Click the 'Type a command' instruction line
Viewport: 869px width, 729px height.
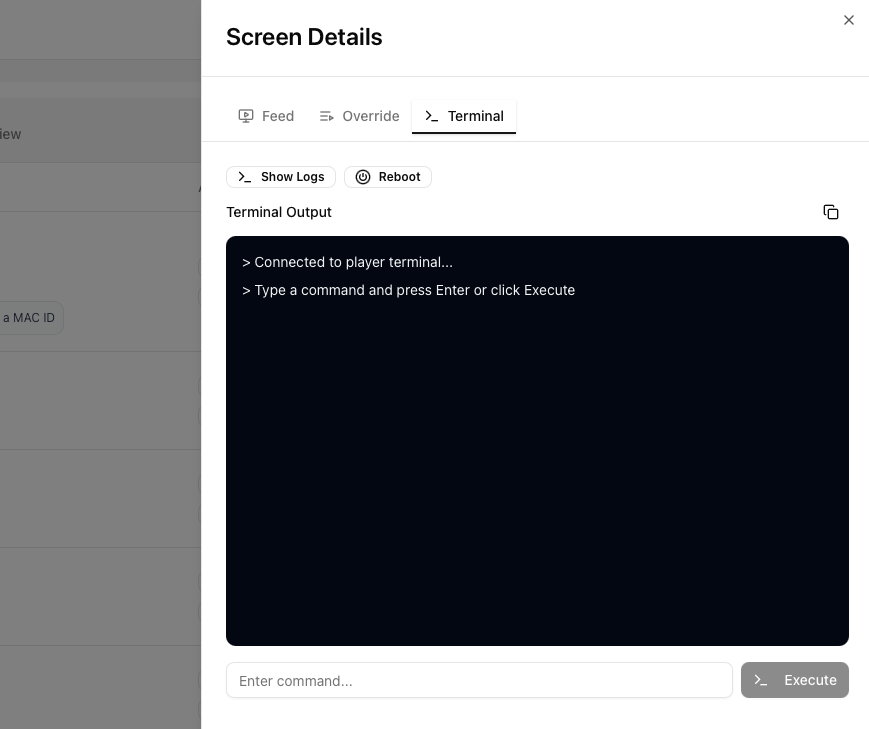click(408, 290)
